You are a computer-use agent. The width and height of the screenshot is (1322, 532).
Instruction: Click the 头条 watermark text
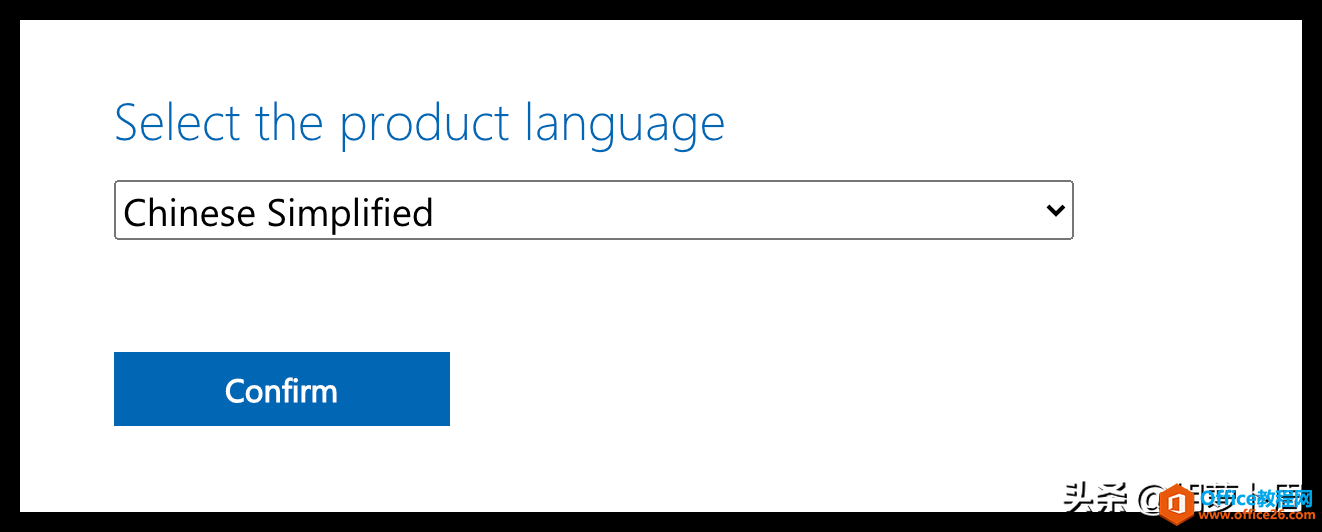(x=1096, y=496)
